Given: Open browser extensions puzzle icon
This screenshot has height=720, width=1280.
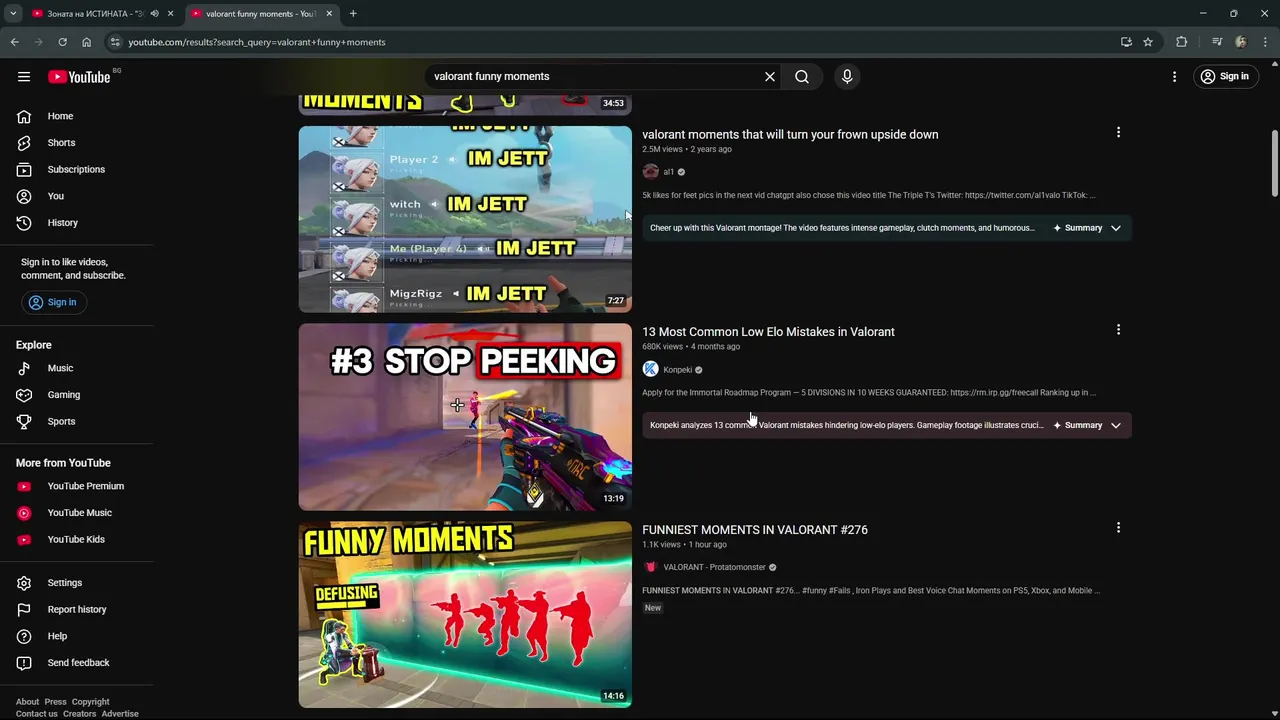Looking at the screenshot, I should point(1182,42).
